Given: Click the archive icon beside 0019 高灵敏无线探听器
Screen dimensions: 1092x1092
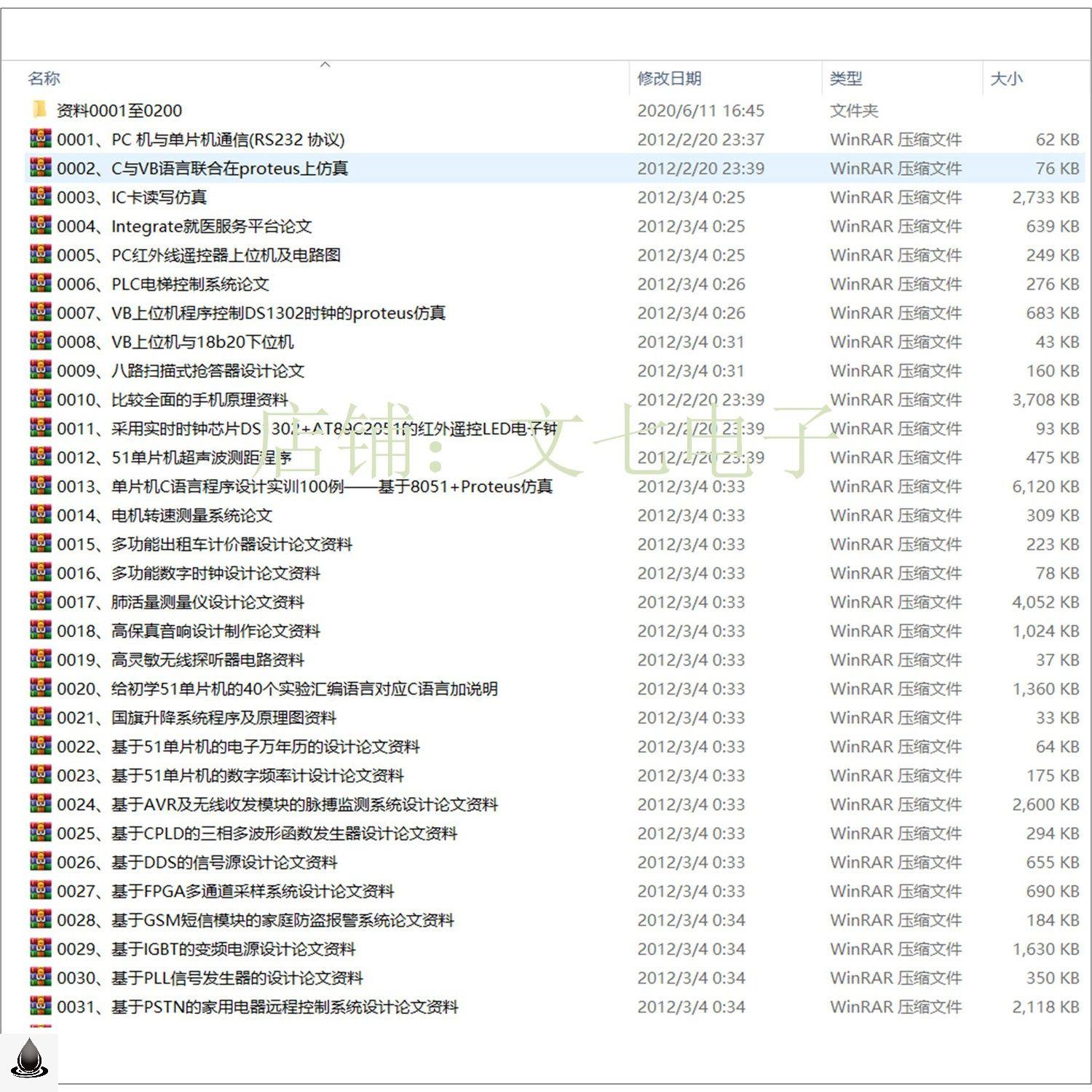Looking at the screenshot, I should [x=40, y=659].
